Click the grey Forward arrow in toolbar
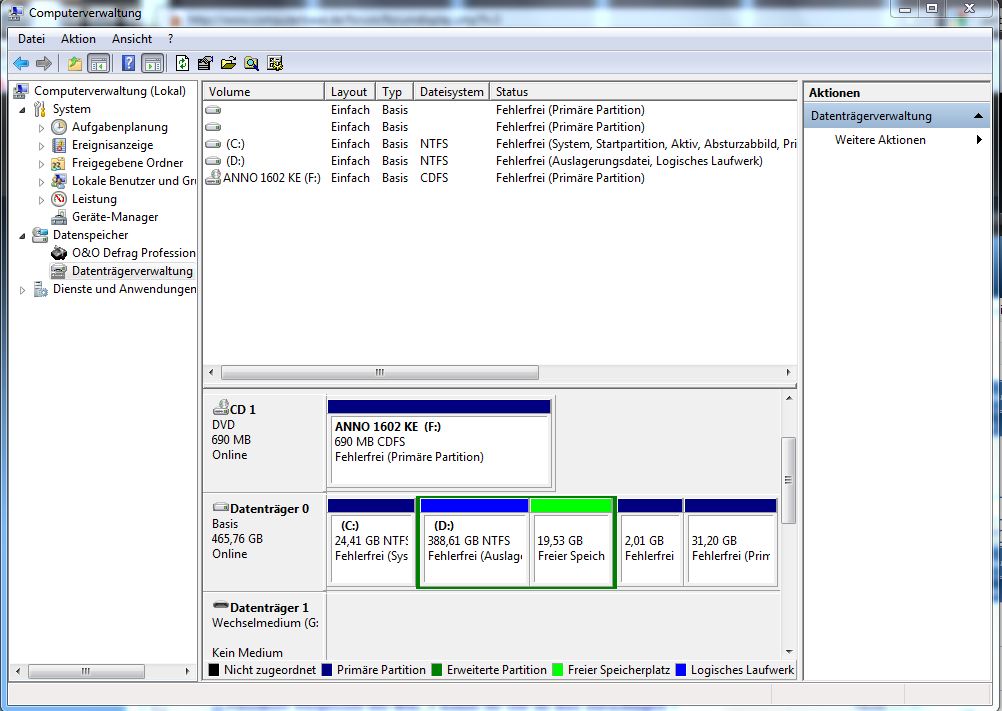1002x711 pixels. click(x=43, y=63)
